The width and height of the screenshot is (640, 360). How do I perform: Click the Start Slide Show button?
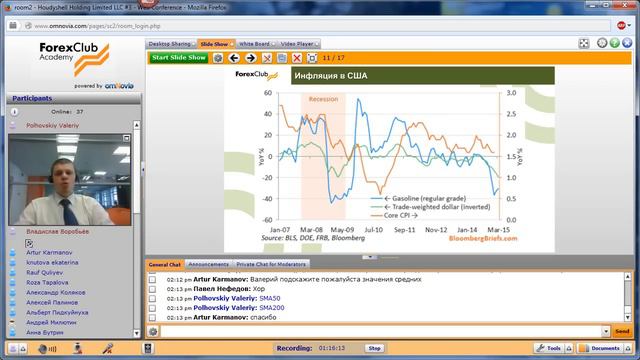coord(178,58)
